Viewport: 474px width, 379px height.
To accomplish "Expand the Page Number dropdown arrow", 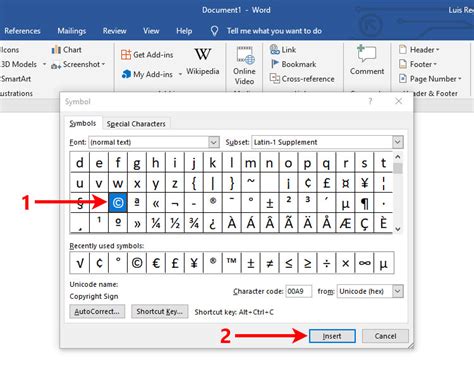I will coord(460,79).
